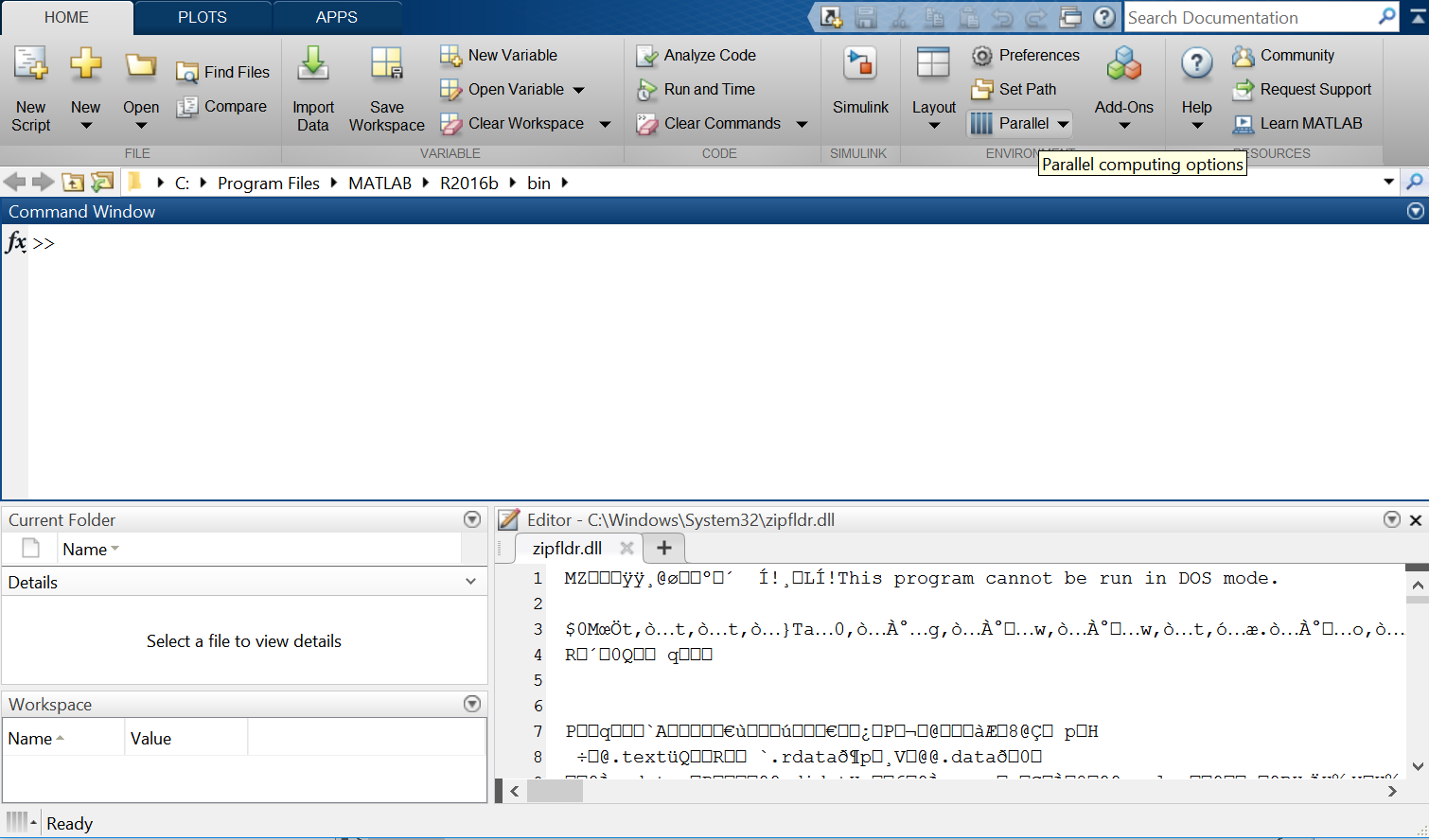Go forward with the right arrow in address bar
This screenshot has width=1429, height=840.
click(43, 182)
